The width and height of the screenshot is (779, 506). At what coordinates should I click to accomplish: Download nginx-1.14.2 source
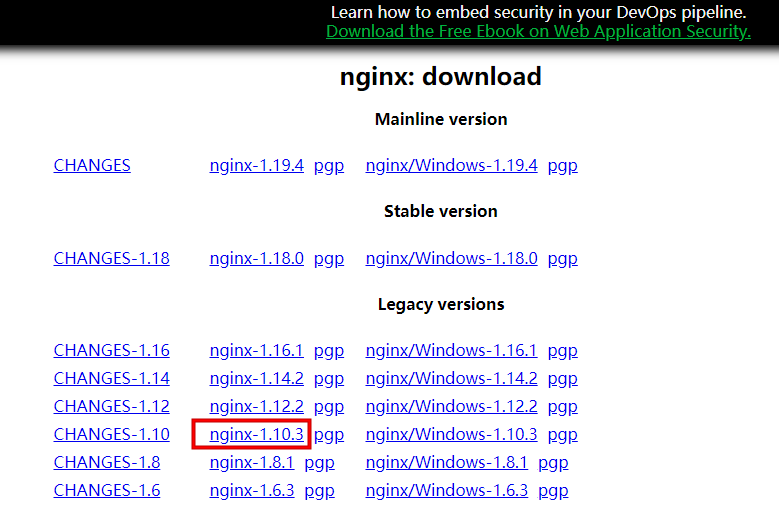coord(256,378)
